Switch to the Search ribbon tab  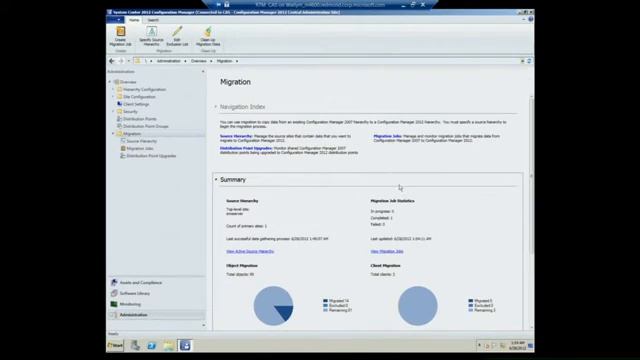(x=153, y=20)
